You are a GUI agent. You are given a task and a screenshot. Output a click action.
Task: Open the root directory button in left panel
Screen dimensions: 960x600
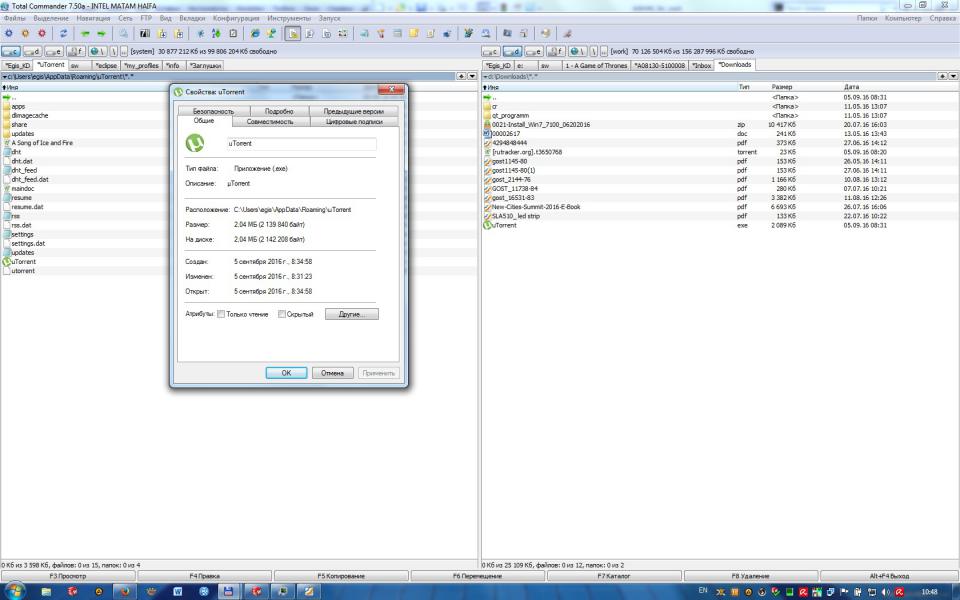click(112, 51)
